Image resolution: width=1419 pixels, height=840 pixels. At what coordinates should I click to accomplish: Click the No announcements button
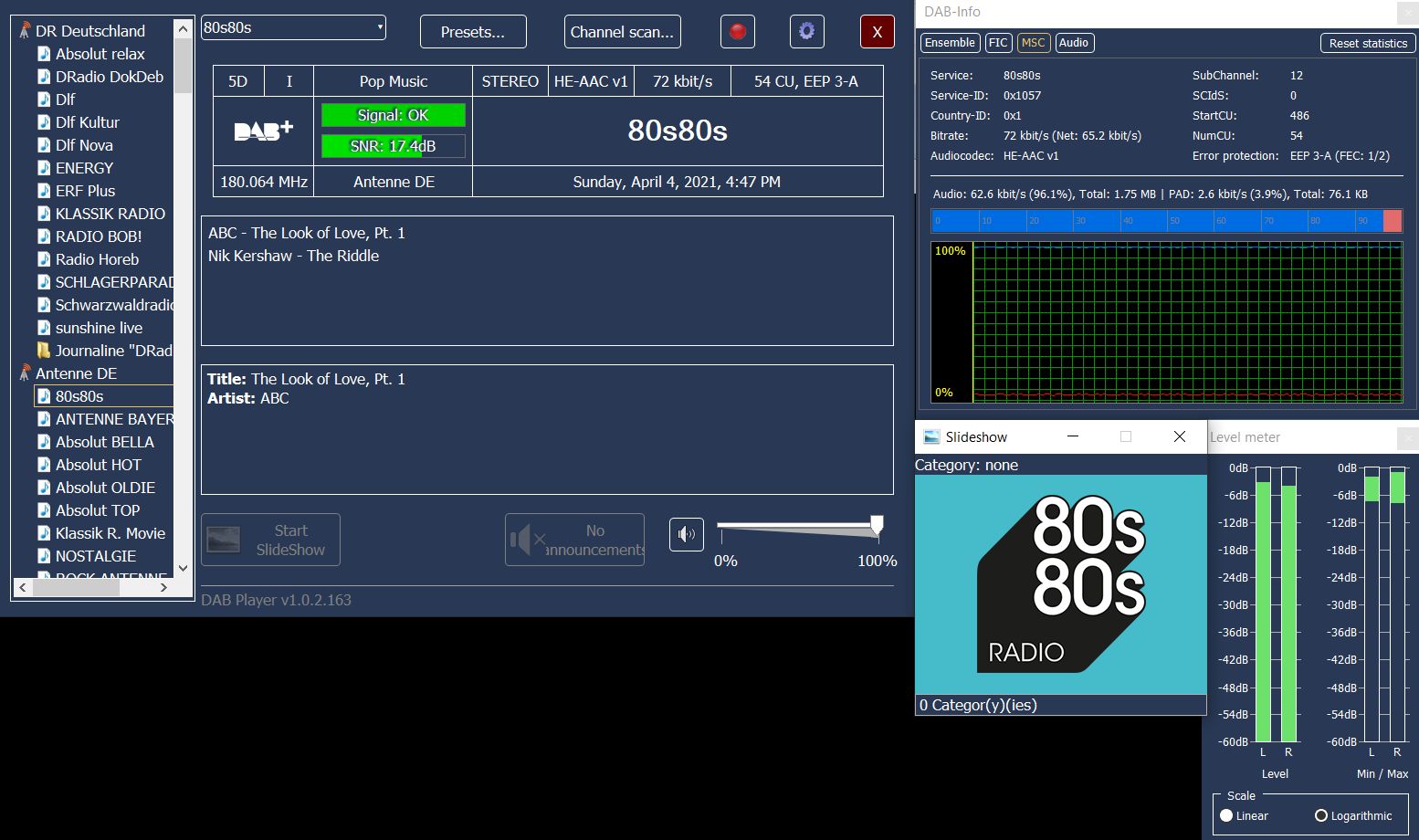click(x=574, y=540)
